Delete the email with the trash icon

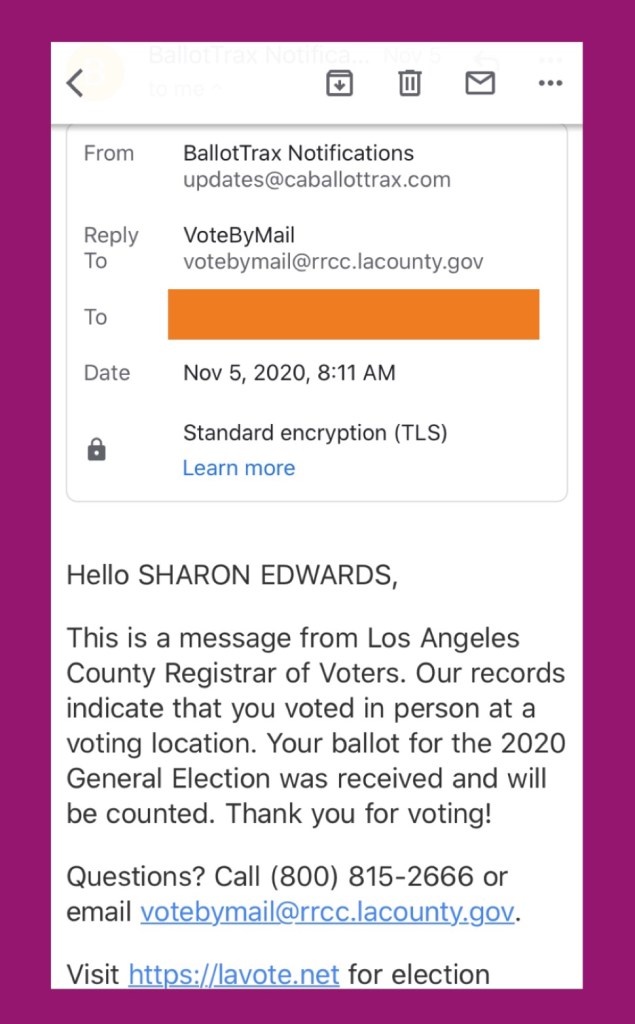[x=410, y=83]
